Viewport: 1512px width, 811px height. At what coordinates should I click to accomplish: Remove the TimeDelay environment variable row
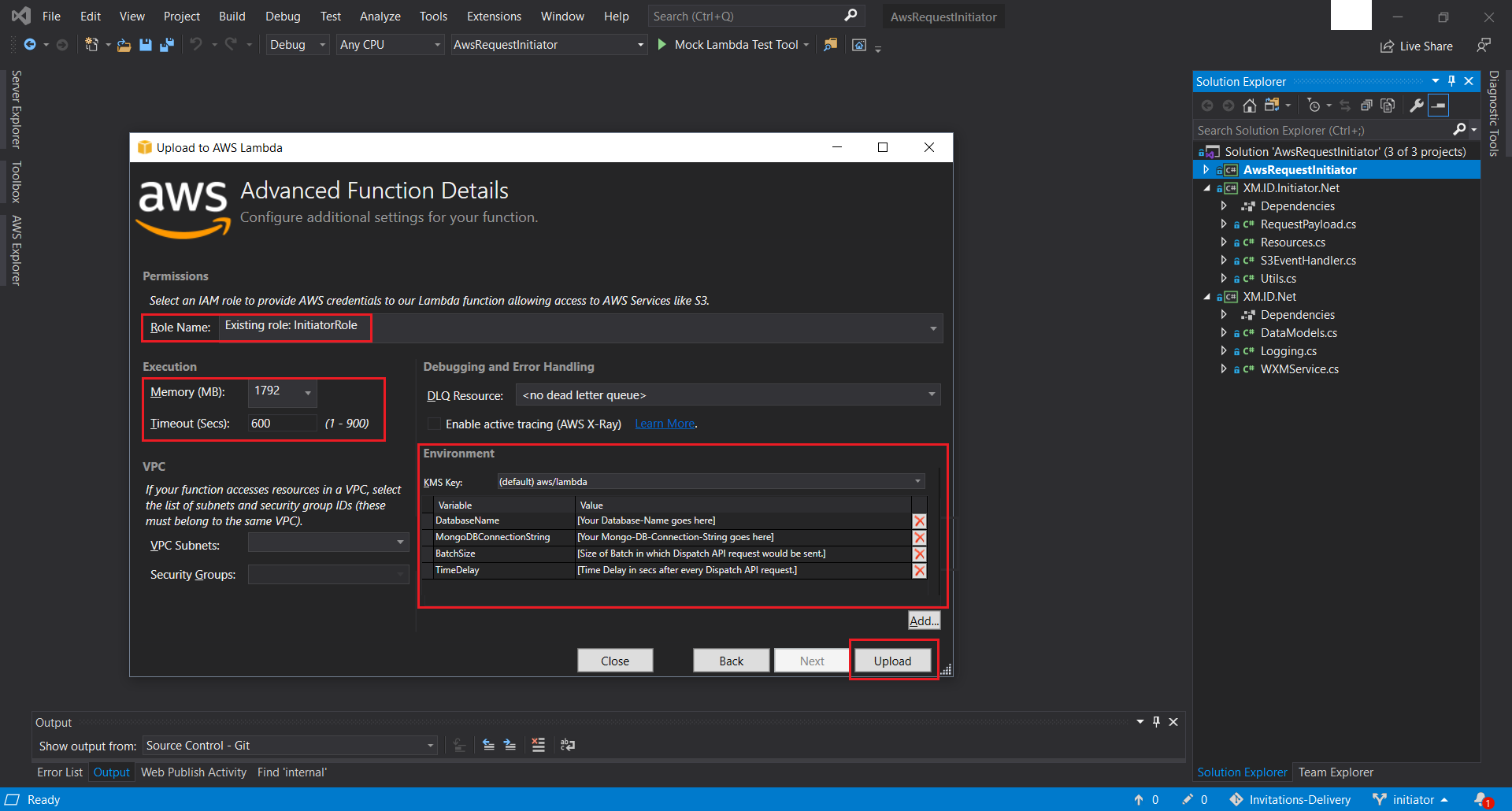919,571
